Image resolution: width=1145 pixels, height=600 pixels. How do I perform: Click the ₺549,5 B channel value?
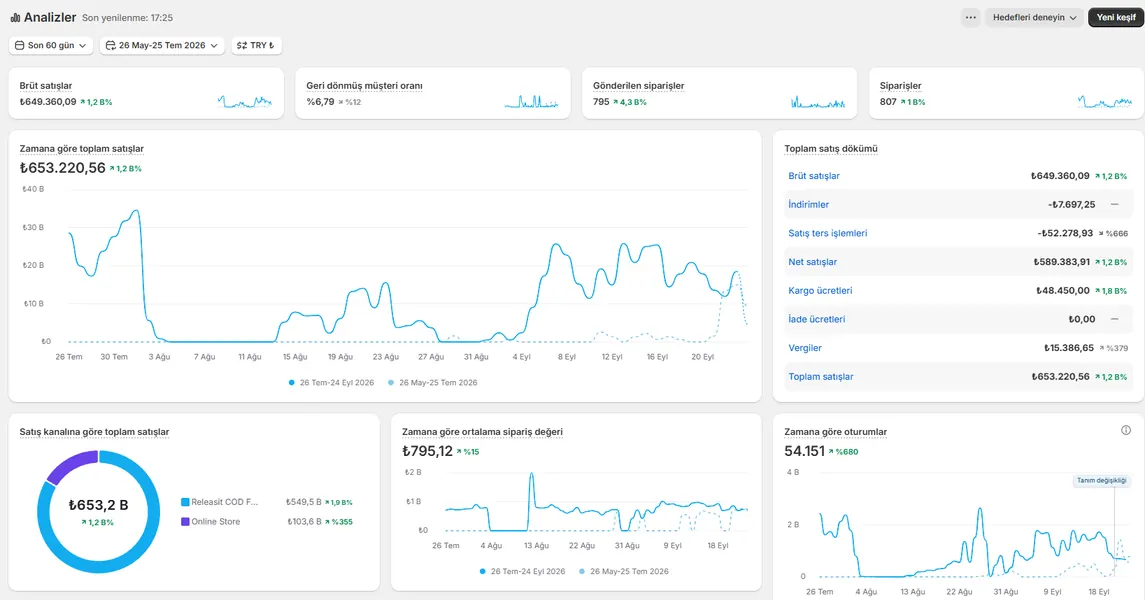click(x=304, y=502)
